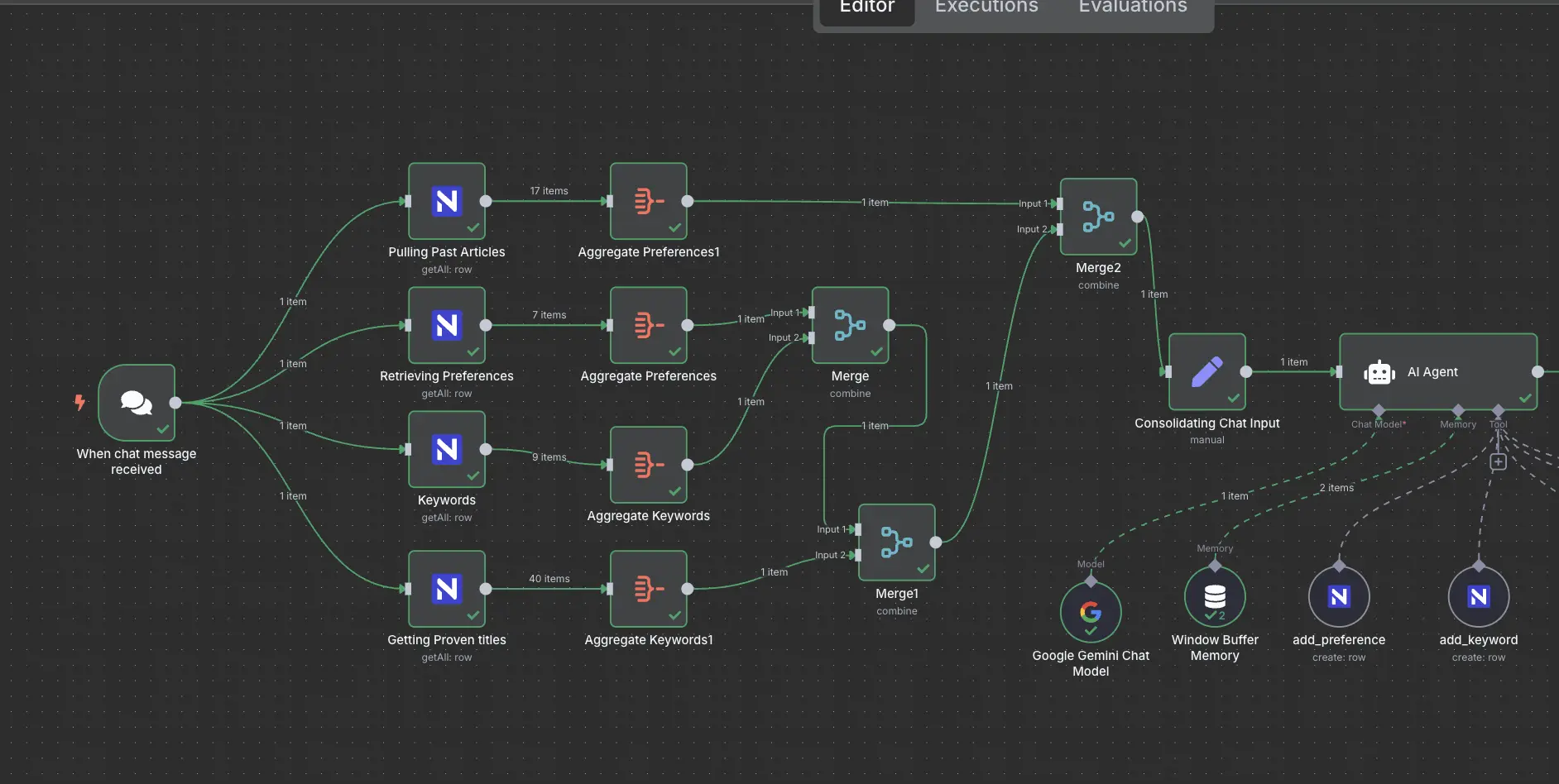This screenshot has width=1559, height=784.
Task: Click the 'When chat message received' label
Action: click(x=137, y=461)
